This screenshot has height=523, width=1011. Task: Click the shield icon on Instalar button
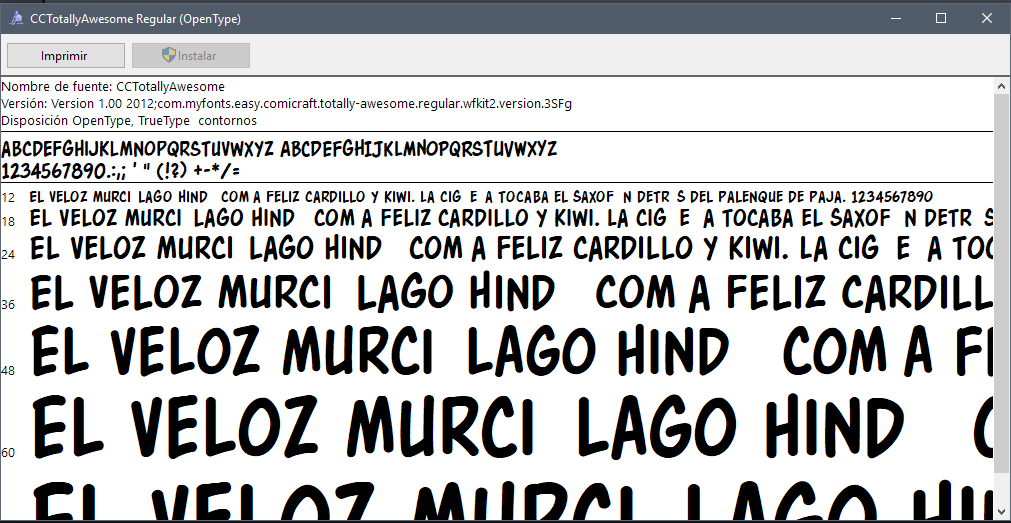coord(169,55)
